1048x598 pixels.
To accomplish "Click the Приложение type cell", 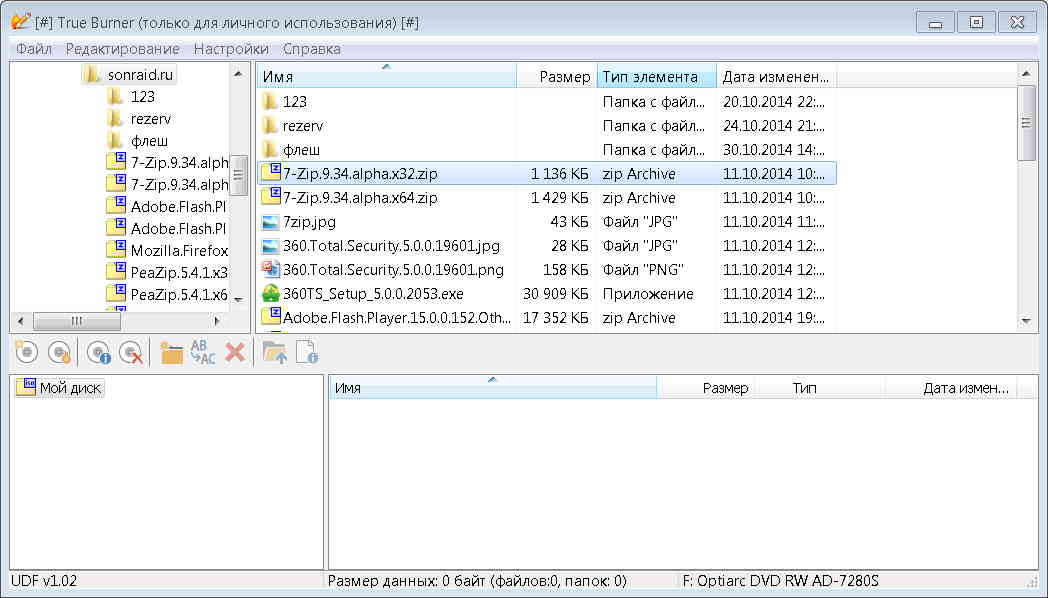I will pyautogui.click(x=648, y=294).
